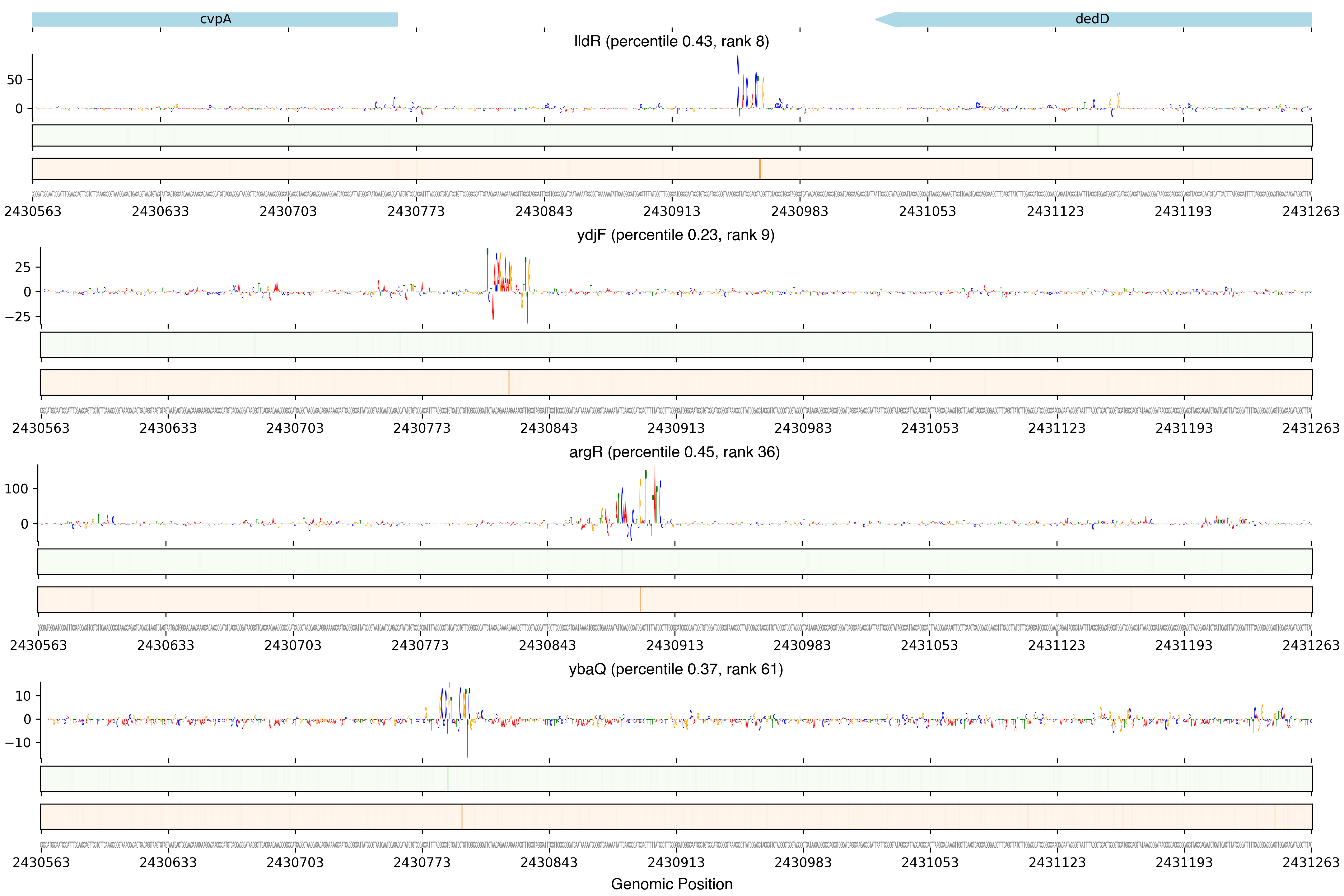Click the 100 y-axis label on argR track
Viewport: 1344px width, 896px height.
[16, 489]
